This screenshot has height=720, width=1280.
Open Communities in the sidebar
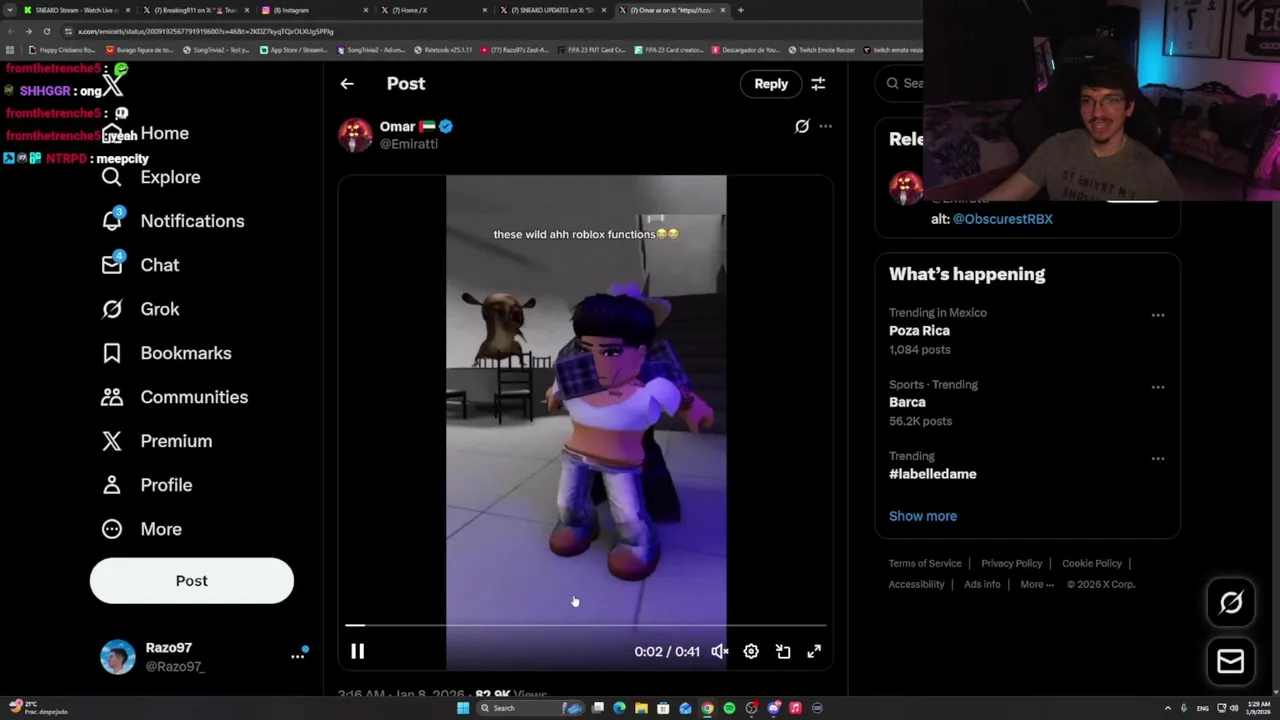pos(174,397)
